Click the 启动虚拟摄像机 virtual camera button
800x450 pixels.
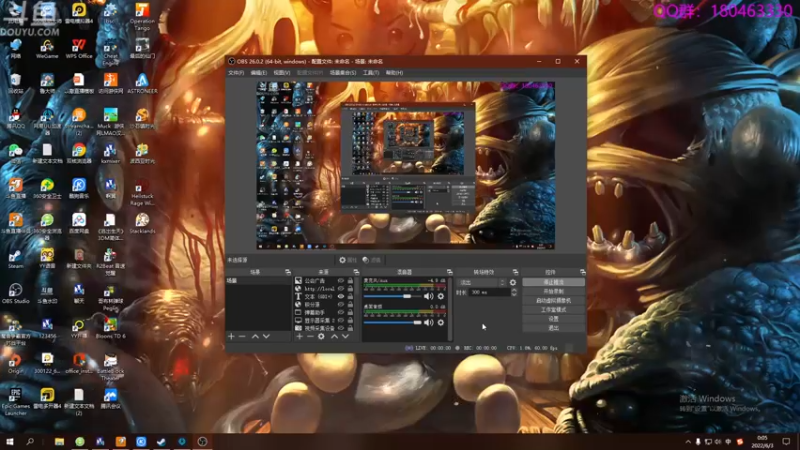554,301
